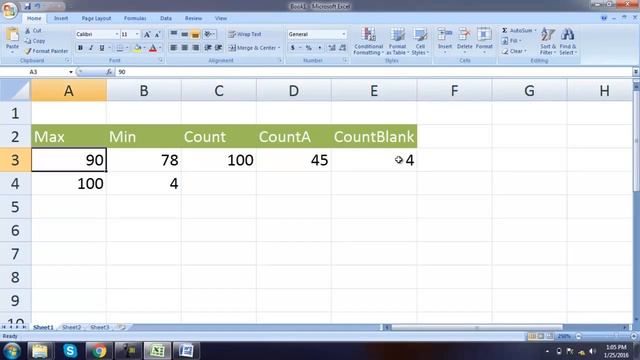This screenshot has width=640, height=360.
Task: Toggle italic formatting
Action: click(91, 48)
